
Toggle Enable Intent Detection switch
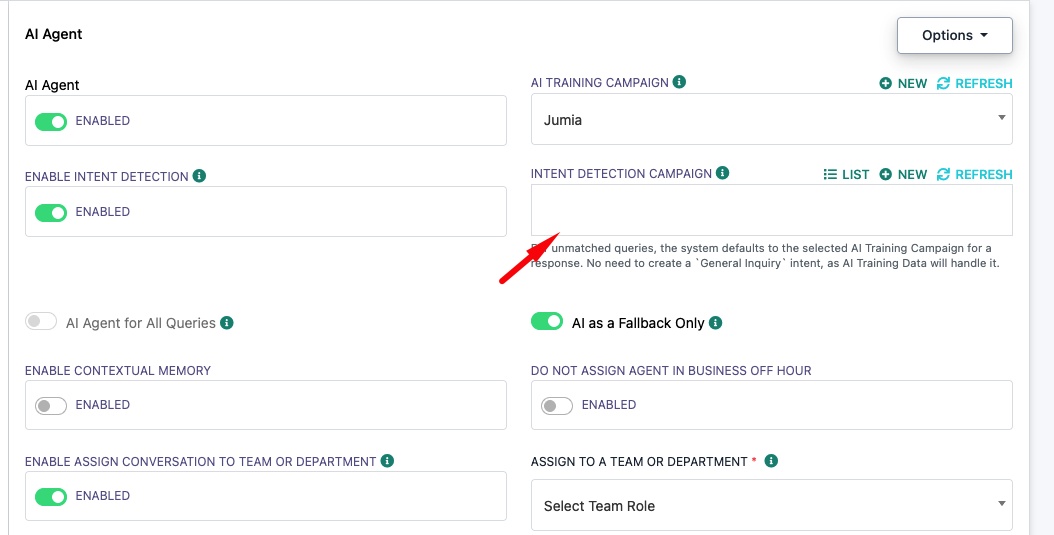[51, 212]
